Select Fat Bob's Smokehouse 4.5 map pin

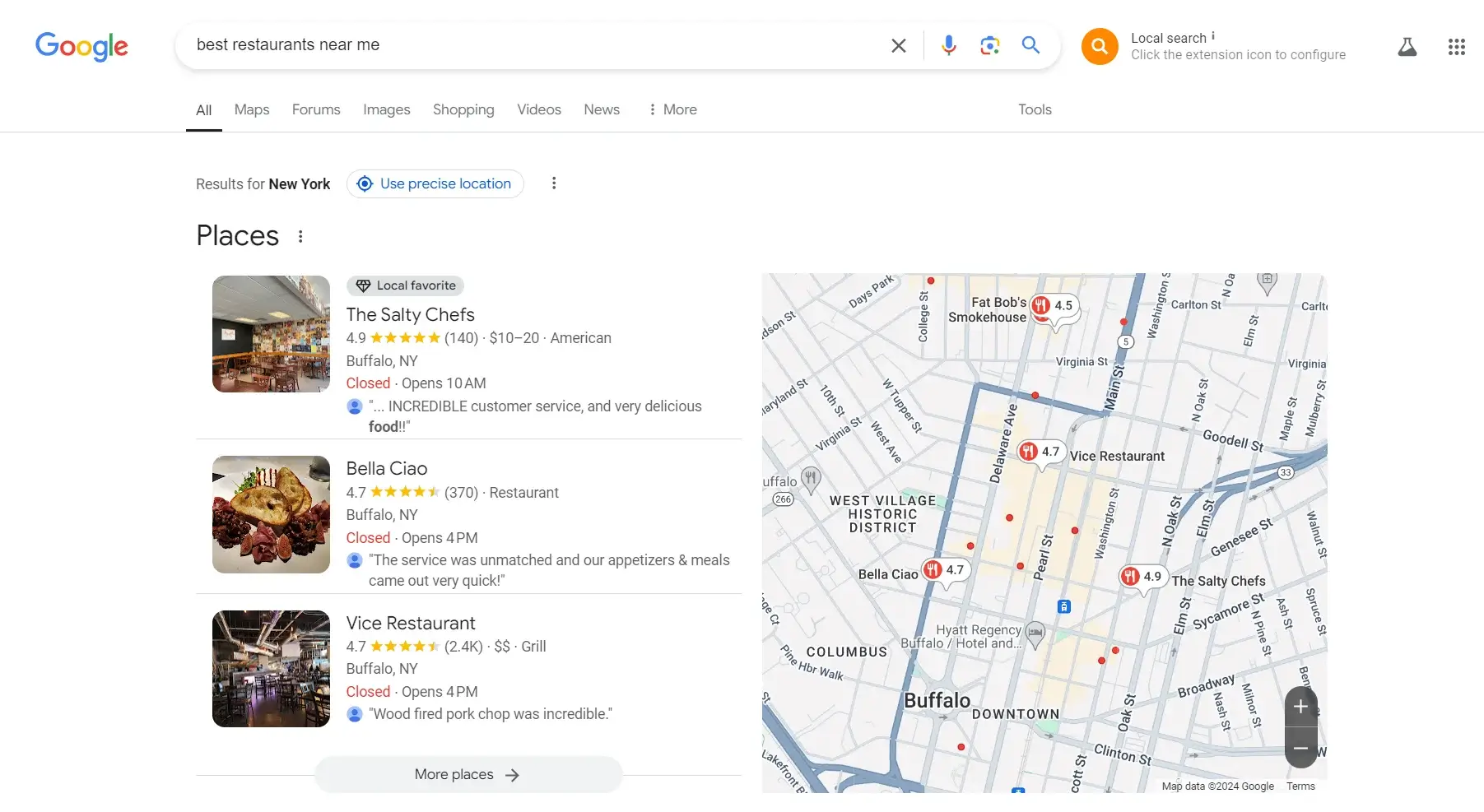coord(1055,307)
